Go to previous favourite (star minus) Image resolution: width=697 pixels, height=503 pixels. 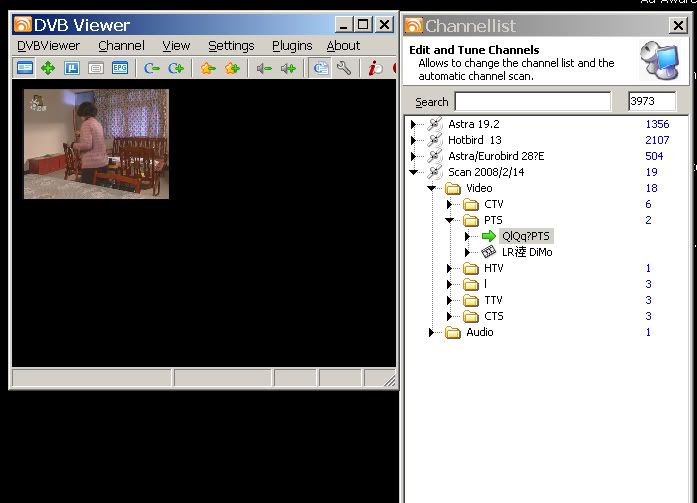pyautogui.click(x=208, y=68)
